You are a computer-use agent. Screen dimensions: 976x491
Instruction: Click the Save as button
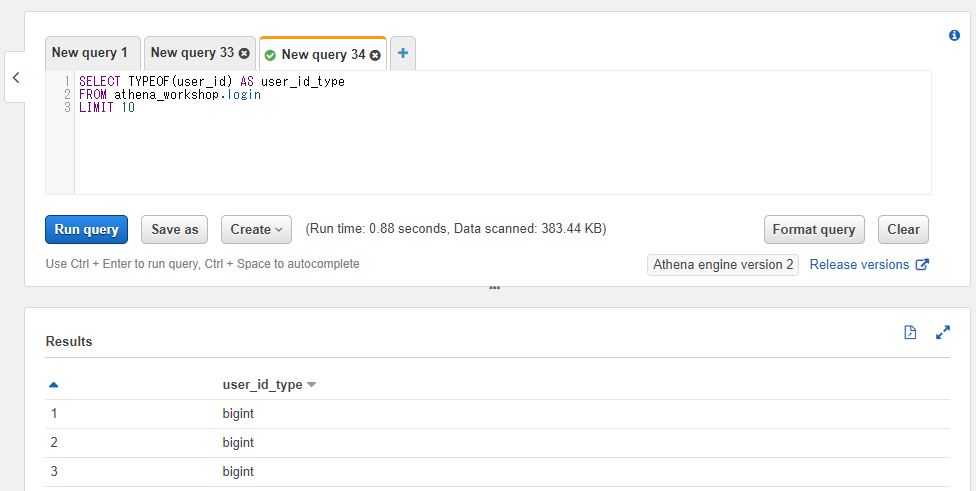174,230
